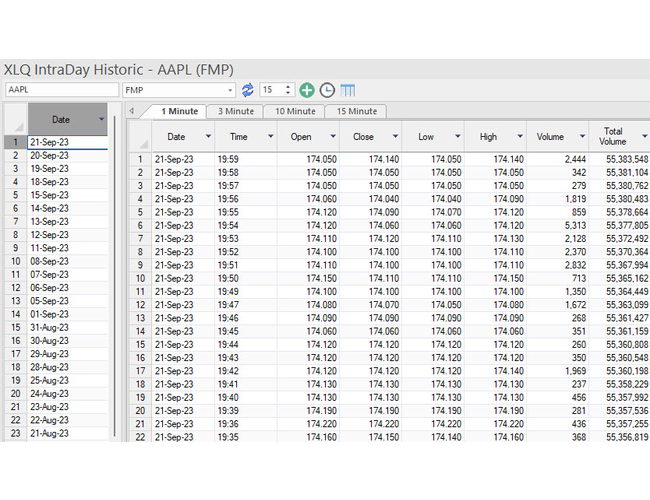
Task: Switch to the 10 Minute tab
Action: pos(295,111)
